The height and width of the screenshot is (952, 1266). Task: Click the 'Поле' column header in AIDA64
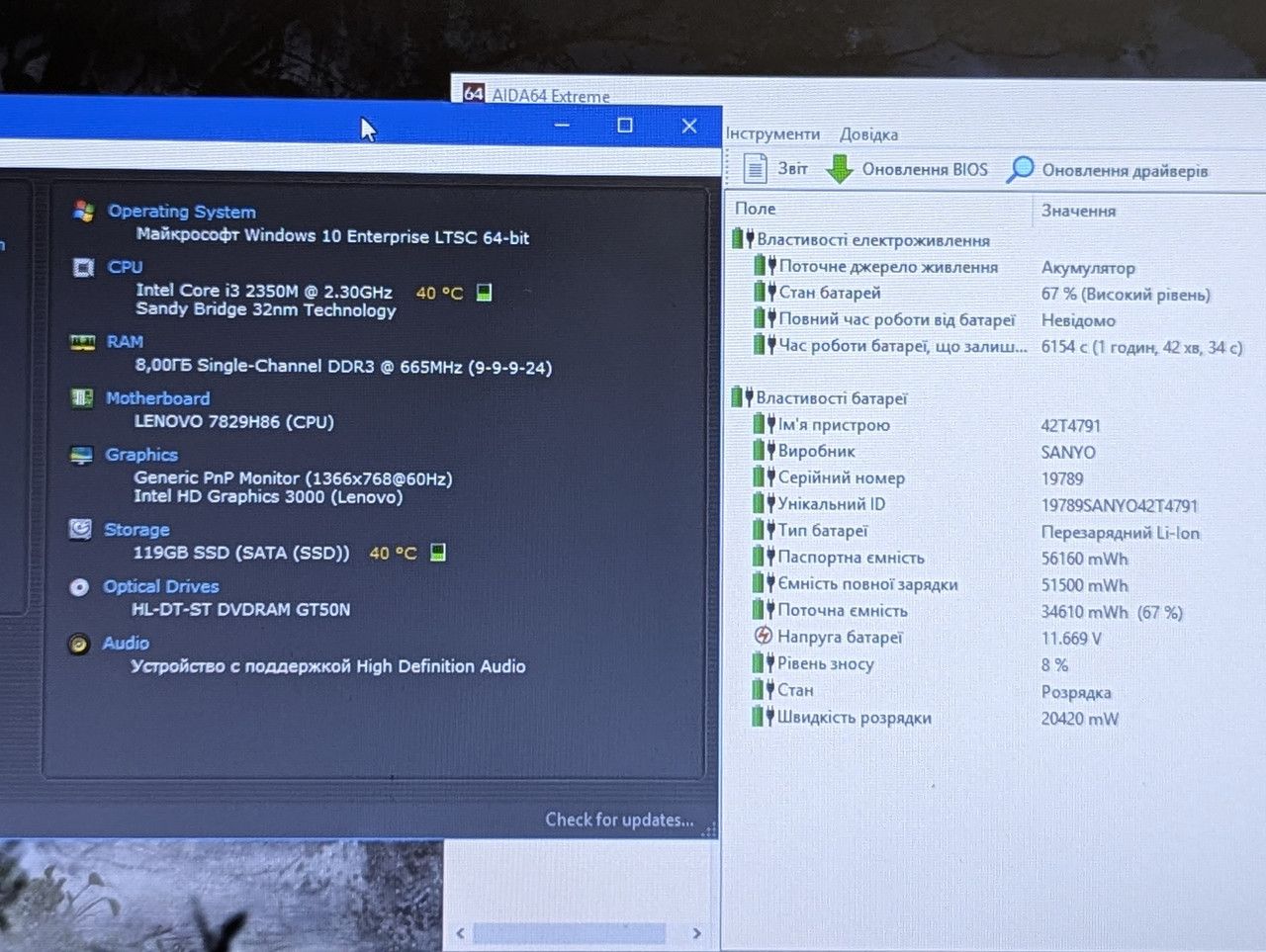(756, 209)
